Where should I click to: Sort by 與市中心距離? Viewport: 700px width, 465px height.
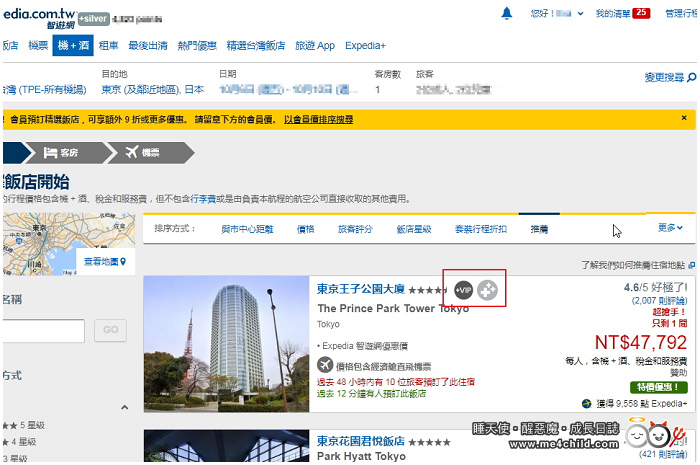[247, 229]
